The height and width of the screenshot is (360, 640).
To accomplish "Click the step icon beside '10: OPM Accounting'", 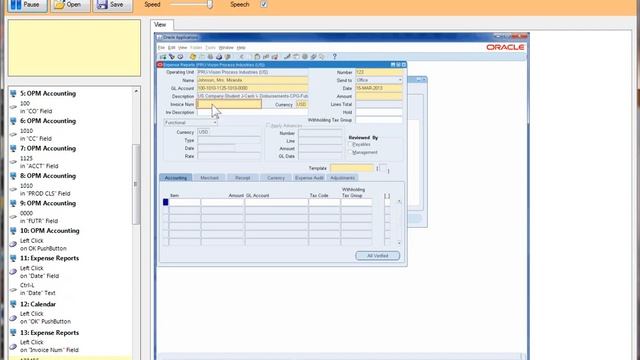I will [13, 231].
